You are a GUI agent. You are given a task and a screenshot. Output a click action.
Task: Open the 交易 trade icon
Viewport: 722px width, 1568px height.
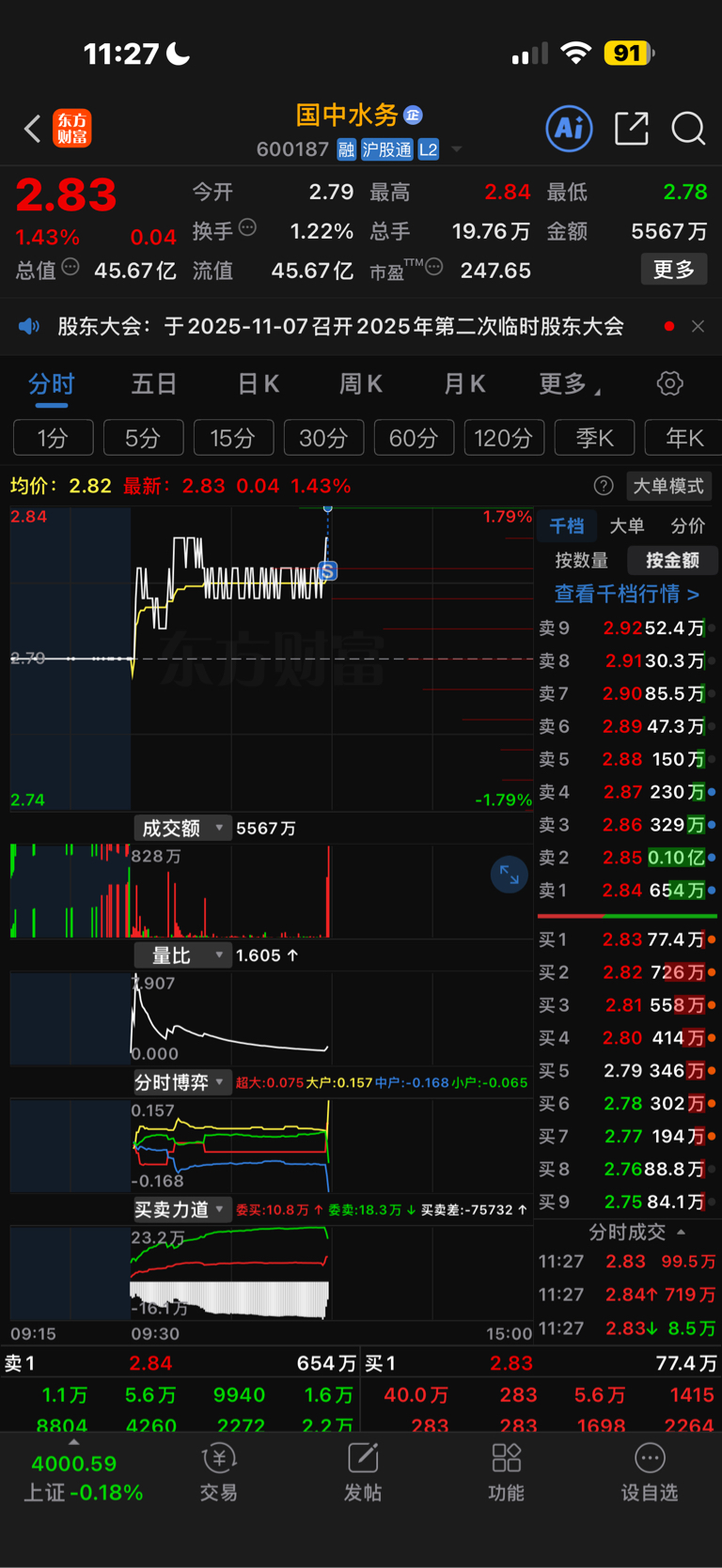pyautogui.click(x=219, y=1472)
